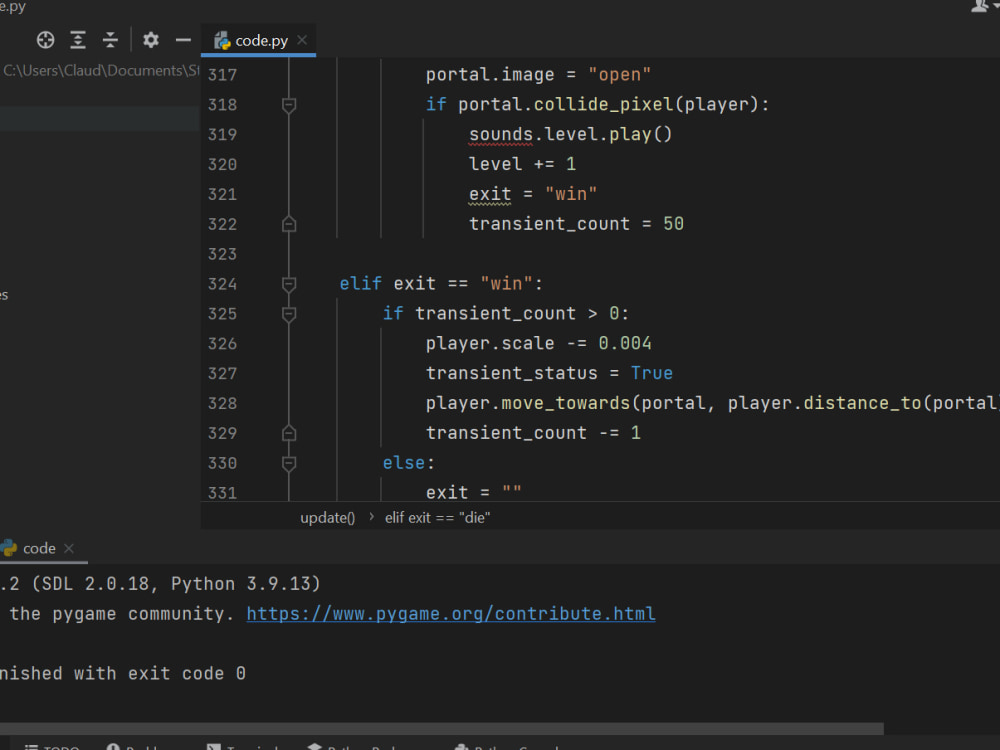This screenshot has height=750, width=1000.
Task: Close the 'code' run tab
Action: pyautogui.click(x=69, y=548)
